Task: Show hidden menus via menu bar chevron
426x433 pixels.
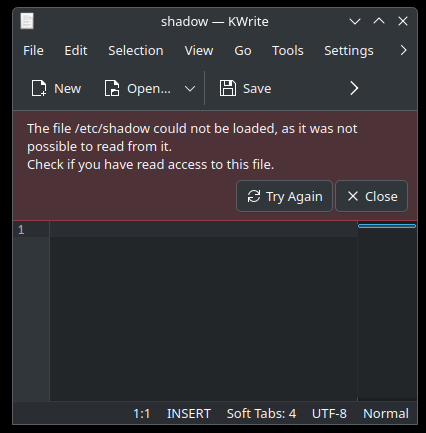Action: (403, 51)
